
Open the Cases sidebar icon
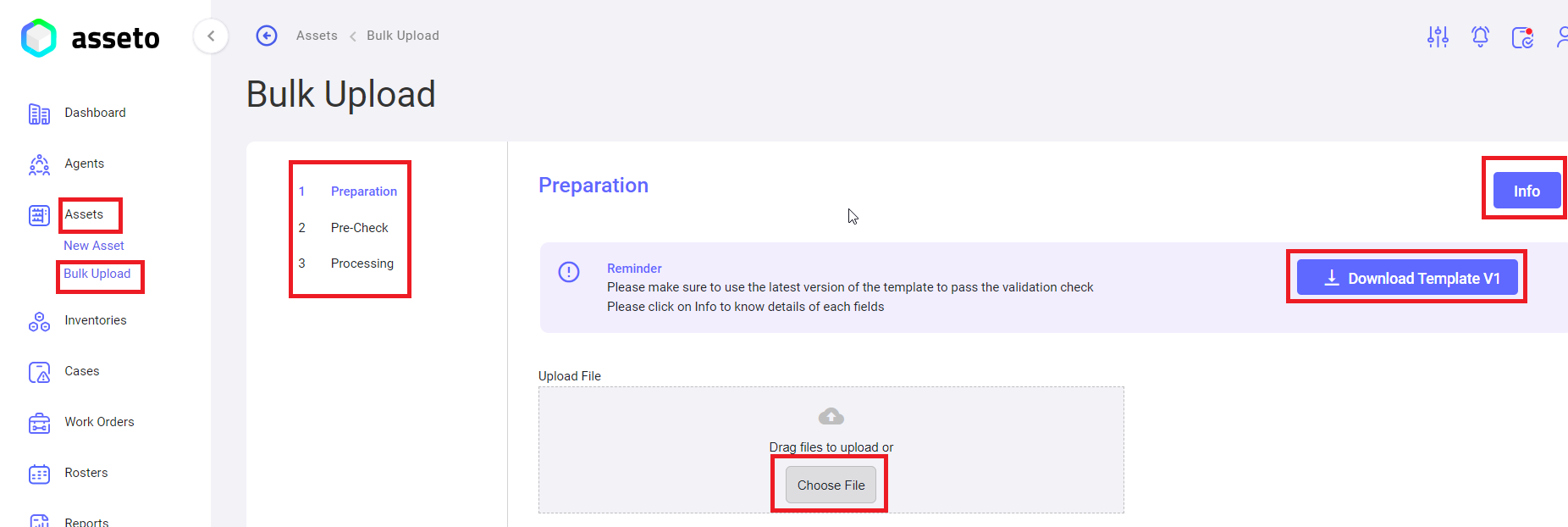pyautogui.click(x=39, y=372)
